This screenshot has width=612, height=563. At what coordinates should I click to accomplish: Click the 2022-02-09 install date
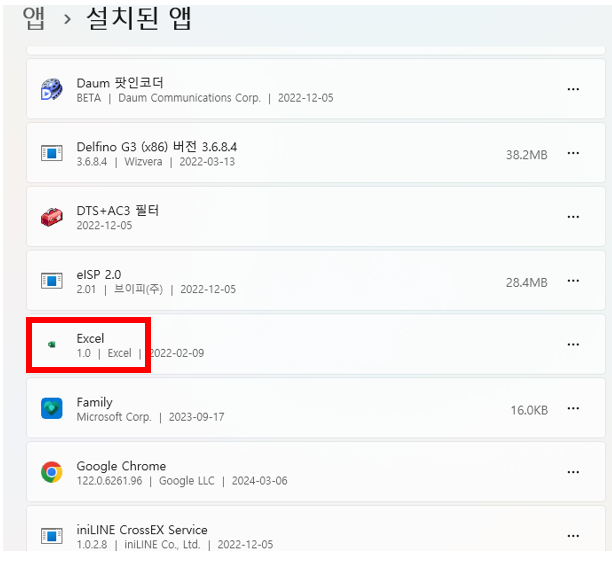coord(176,353)
